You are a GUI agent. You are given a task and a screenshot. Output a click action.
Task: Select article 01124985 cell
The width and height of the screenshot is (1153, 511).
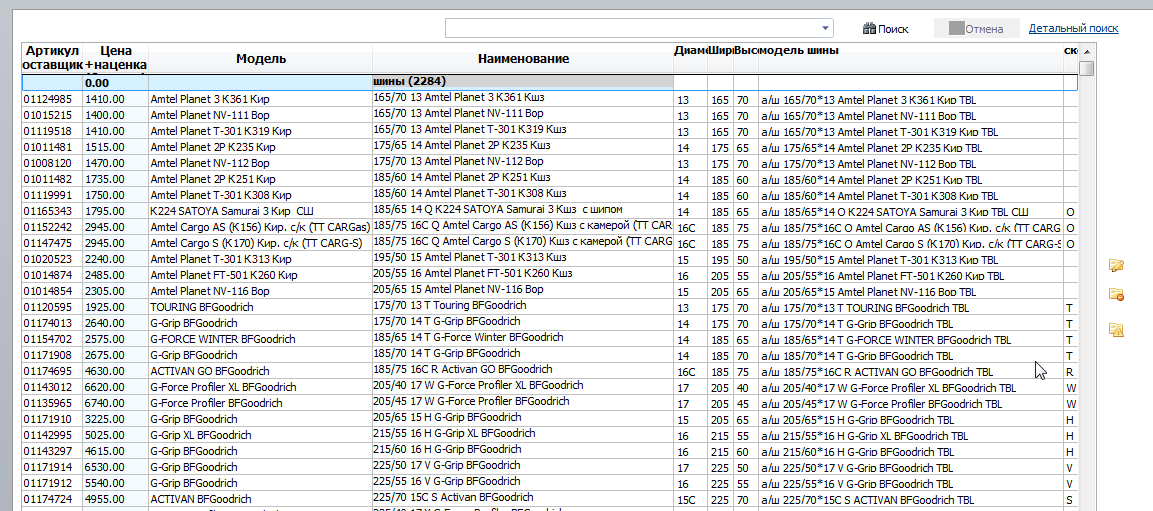51,99
